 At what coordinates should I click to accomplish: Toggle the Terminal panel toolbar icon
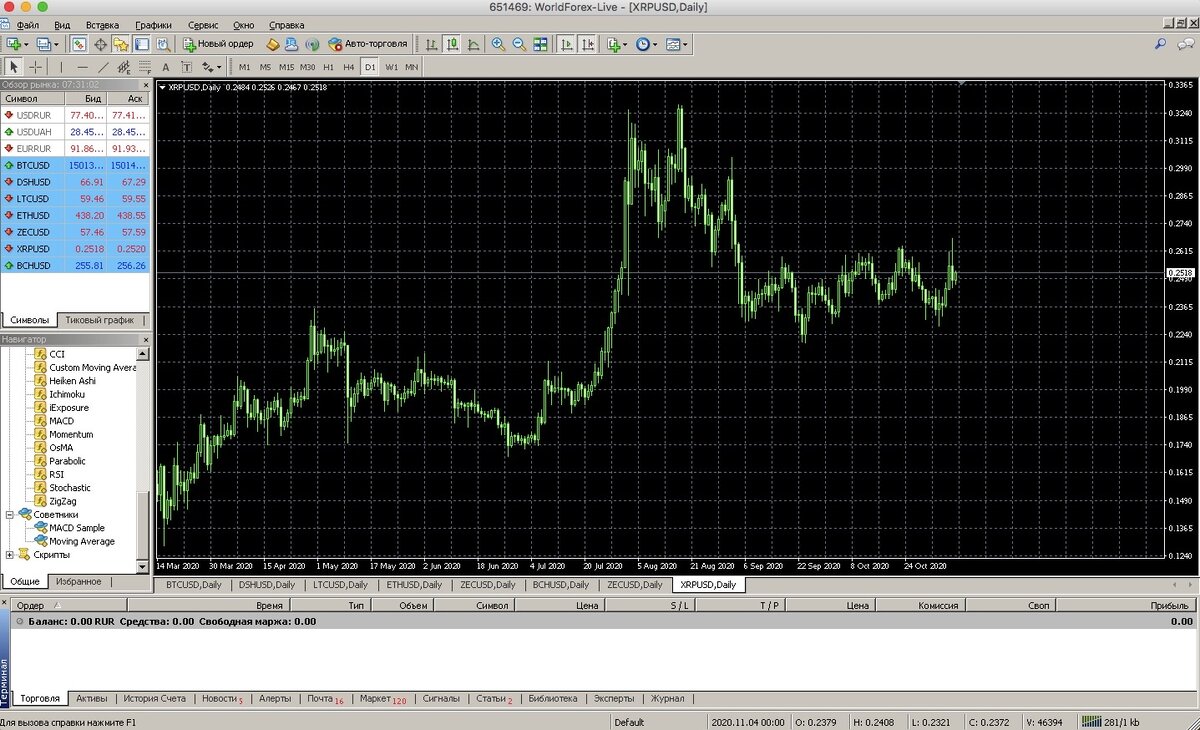[x=141, y=44]
